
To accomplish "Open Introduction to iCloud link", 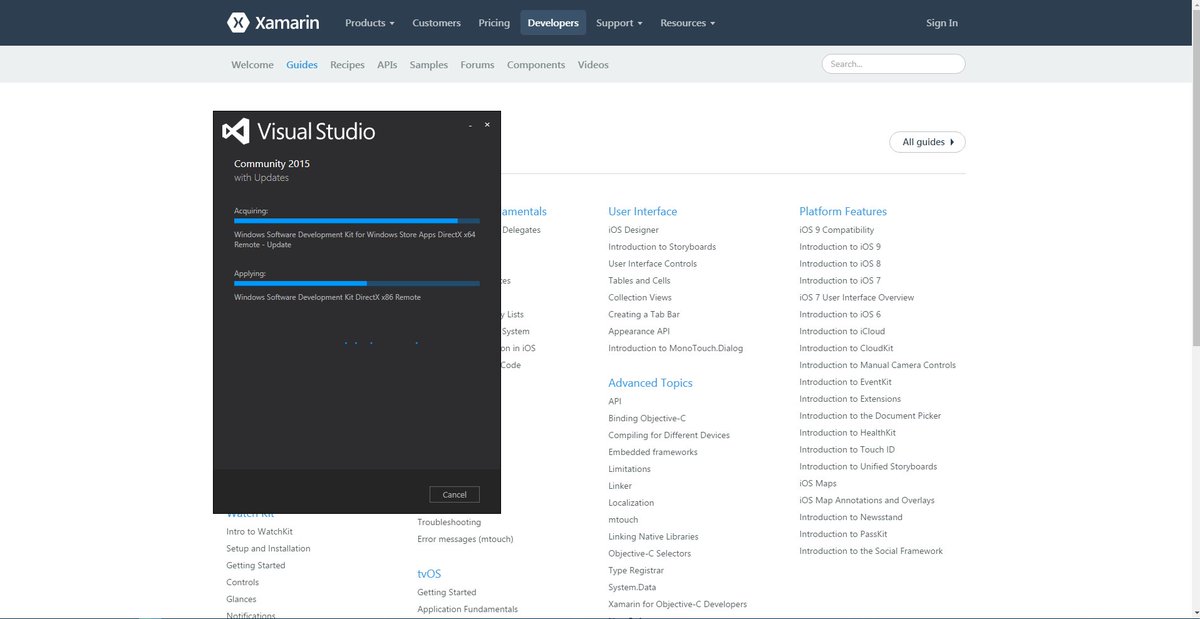I will tap(842, 332).
